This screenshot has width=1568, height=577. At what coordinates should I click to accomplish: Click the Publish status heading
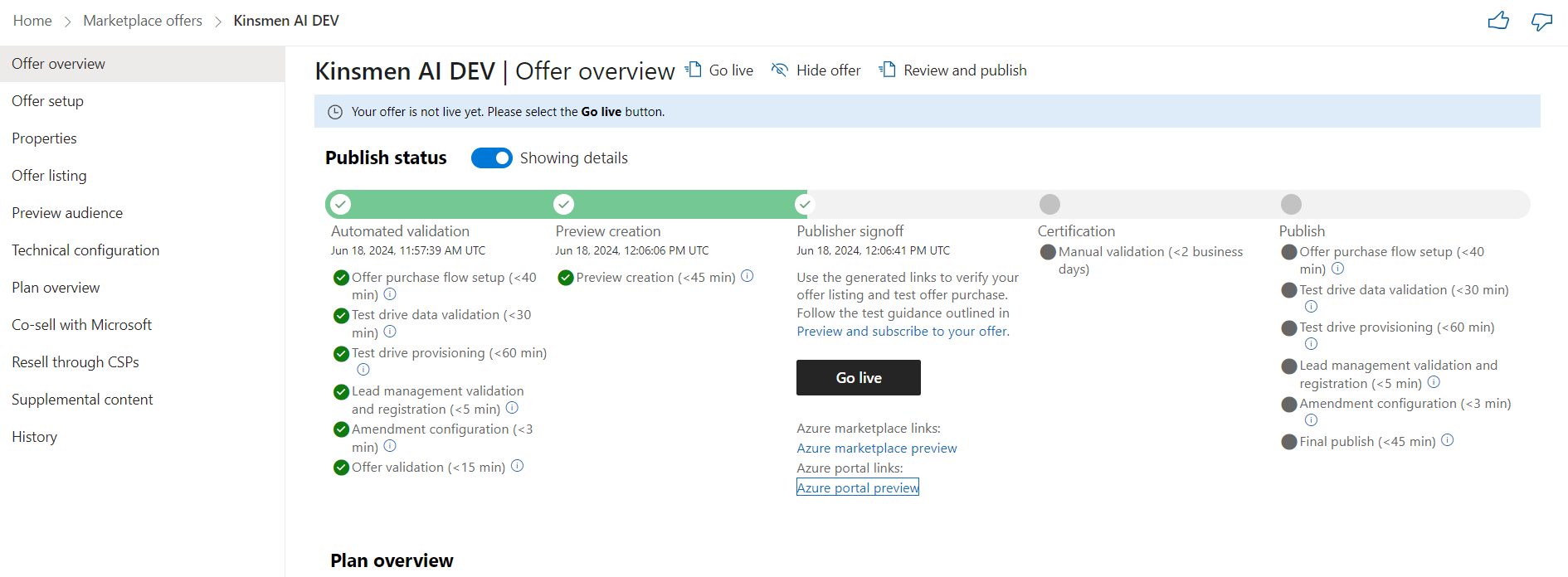click(386, 158)
